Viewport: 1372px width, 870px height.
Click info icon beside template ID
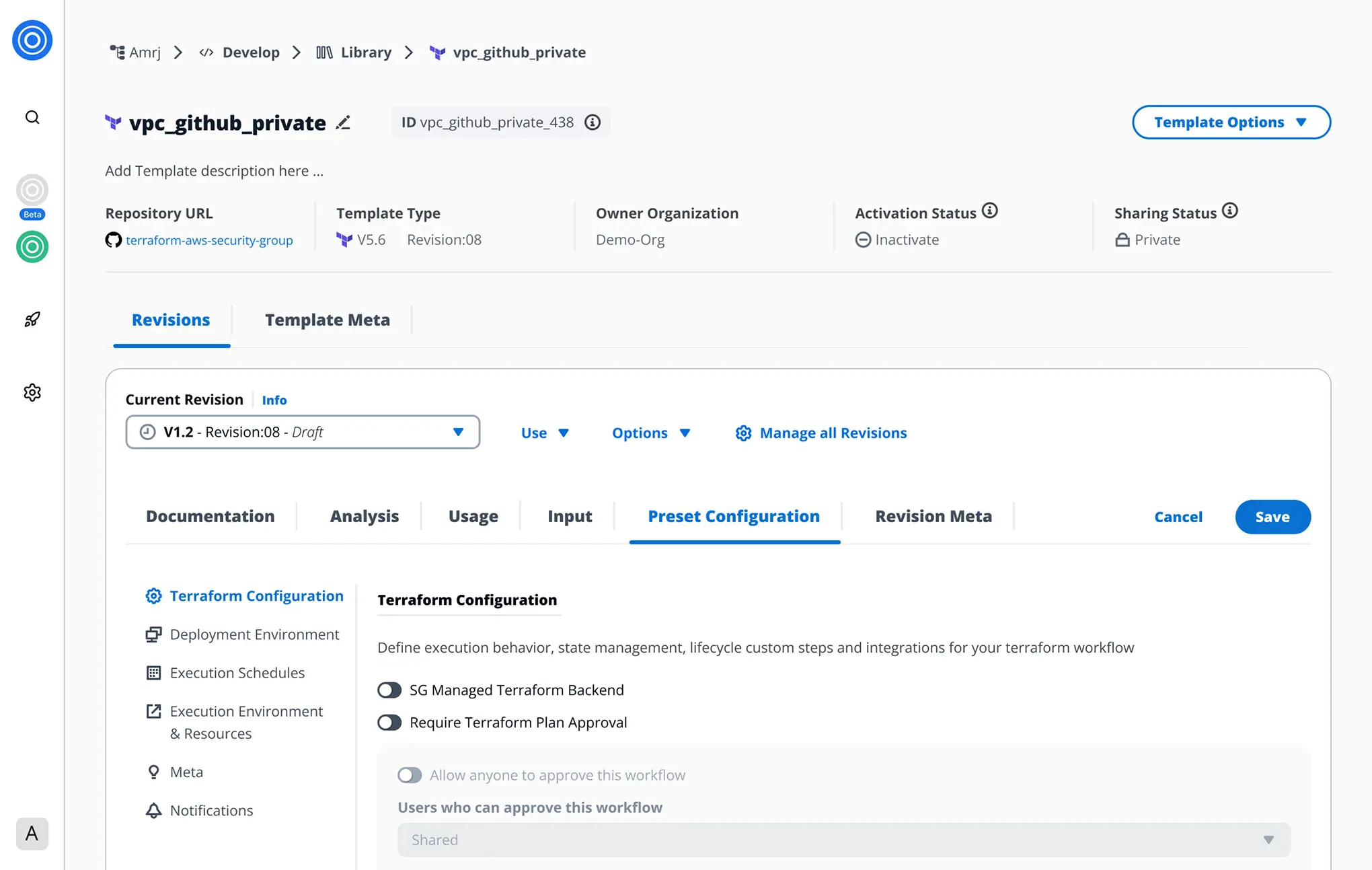(x=592, y=122)
